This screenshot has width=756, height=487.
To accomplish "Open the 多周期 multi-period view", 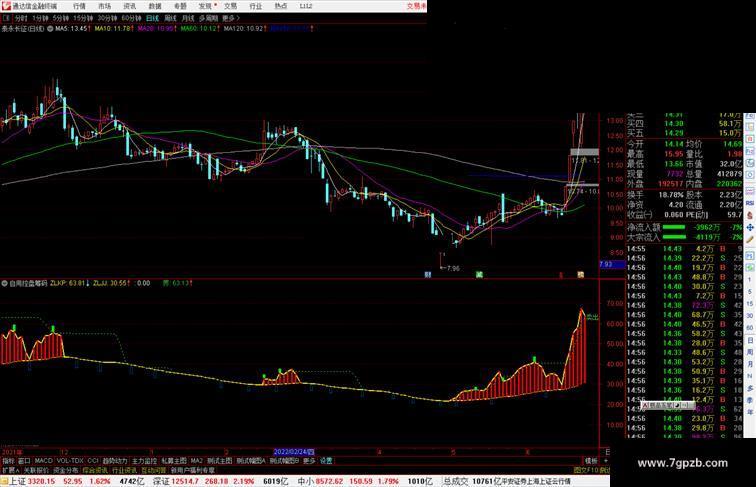I will (208, 18).
